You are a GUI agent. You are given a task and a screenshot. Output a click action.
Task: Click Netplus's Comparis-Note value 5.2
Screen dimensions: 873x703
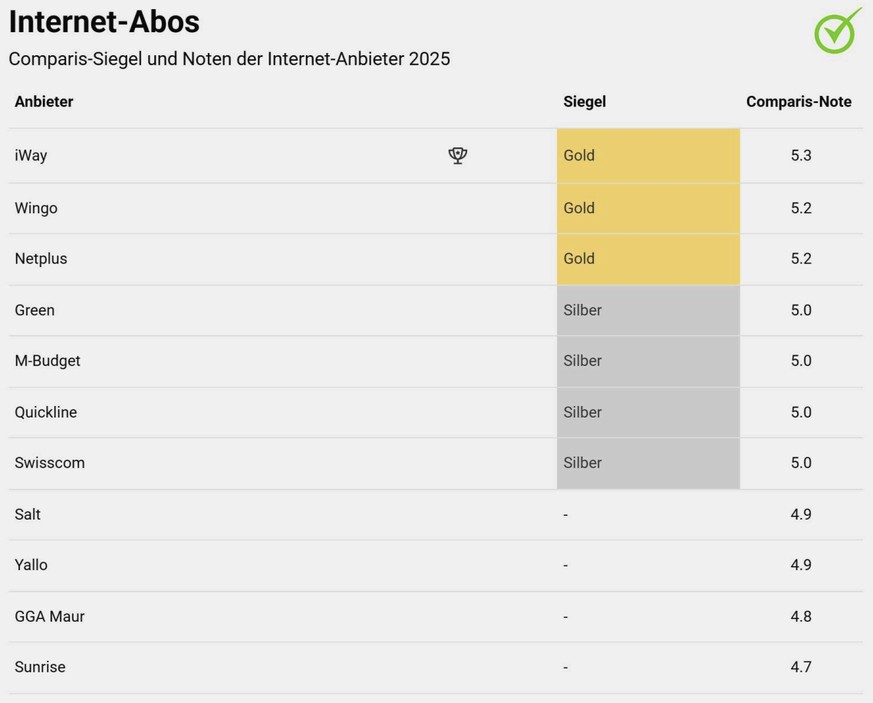click(801, 259)
